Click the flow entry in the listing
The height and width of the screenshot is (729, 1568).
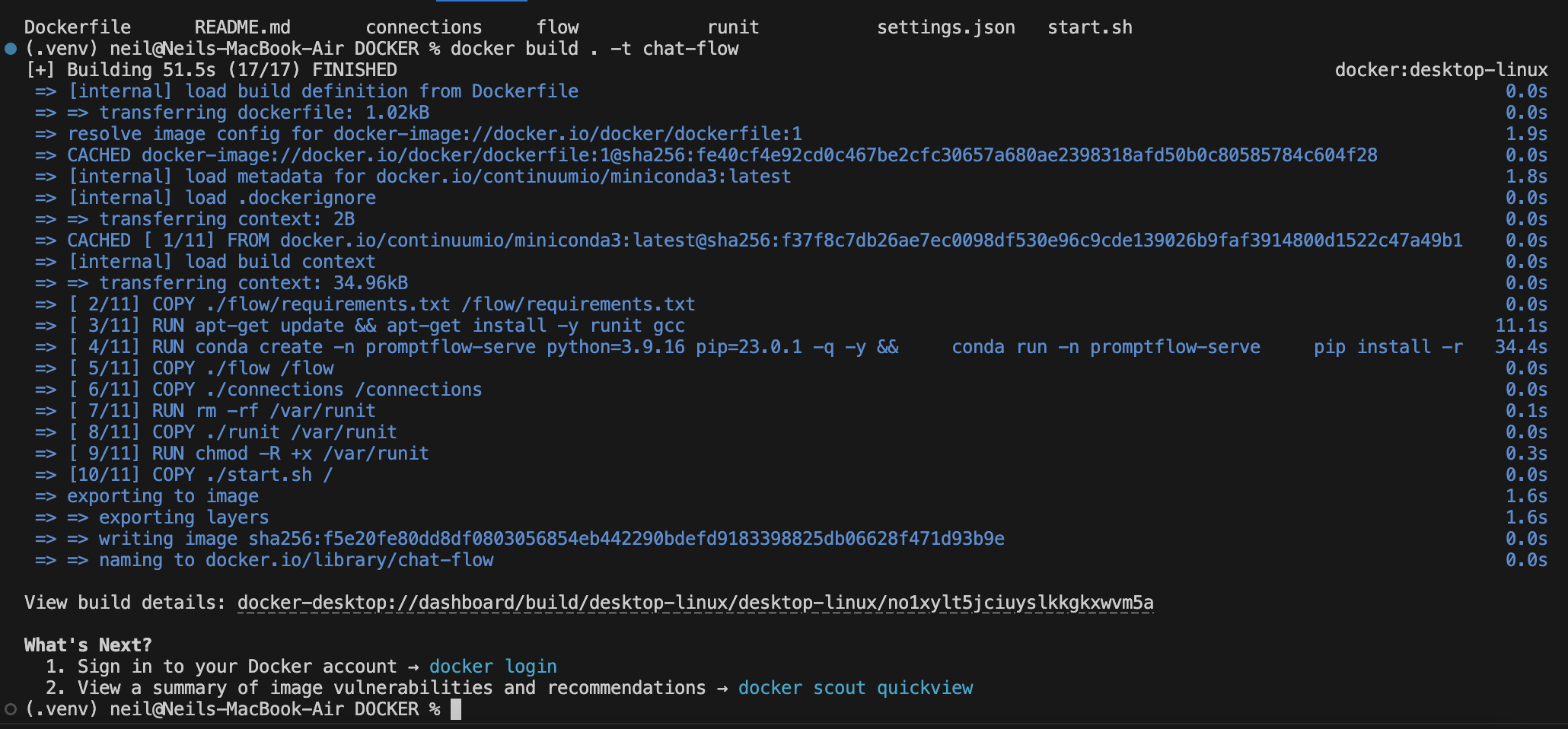[x=557, y=27]
